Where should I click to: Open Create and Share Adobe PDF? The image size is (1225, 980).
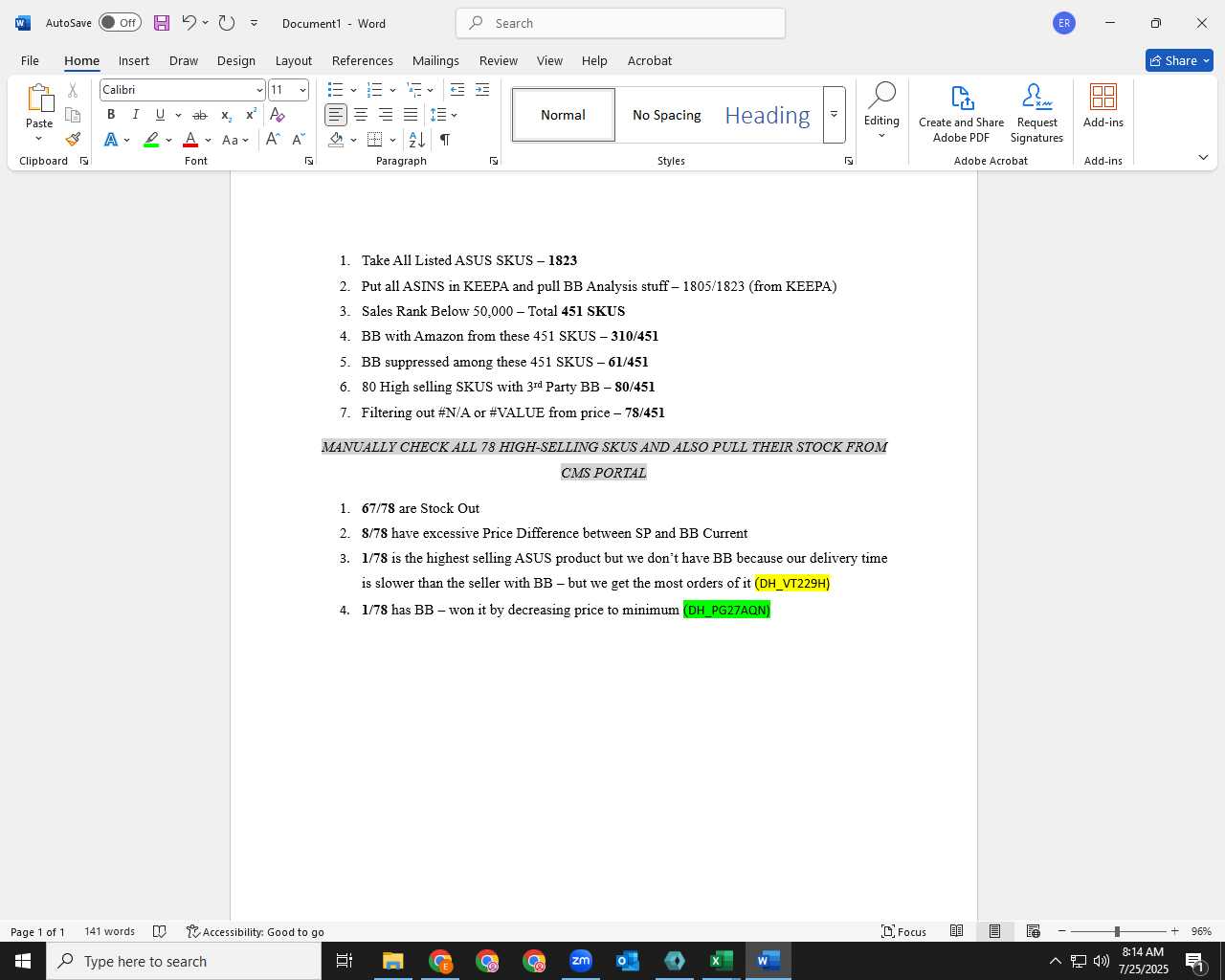[x=962, y=114]
